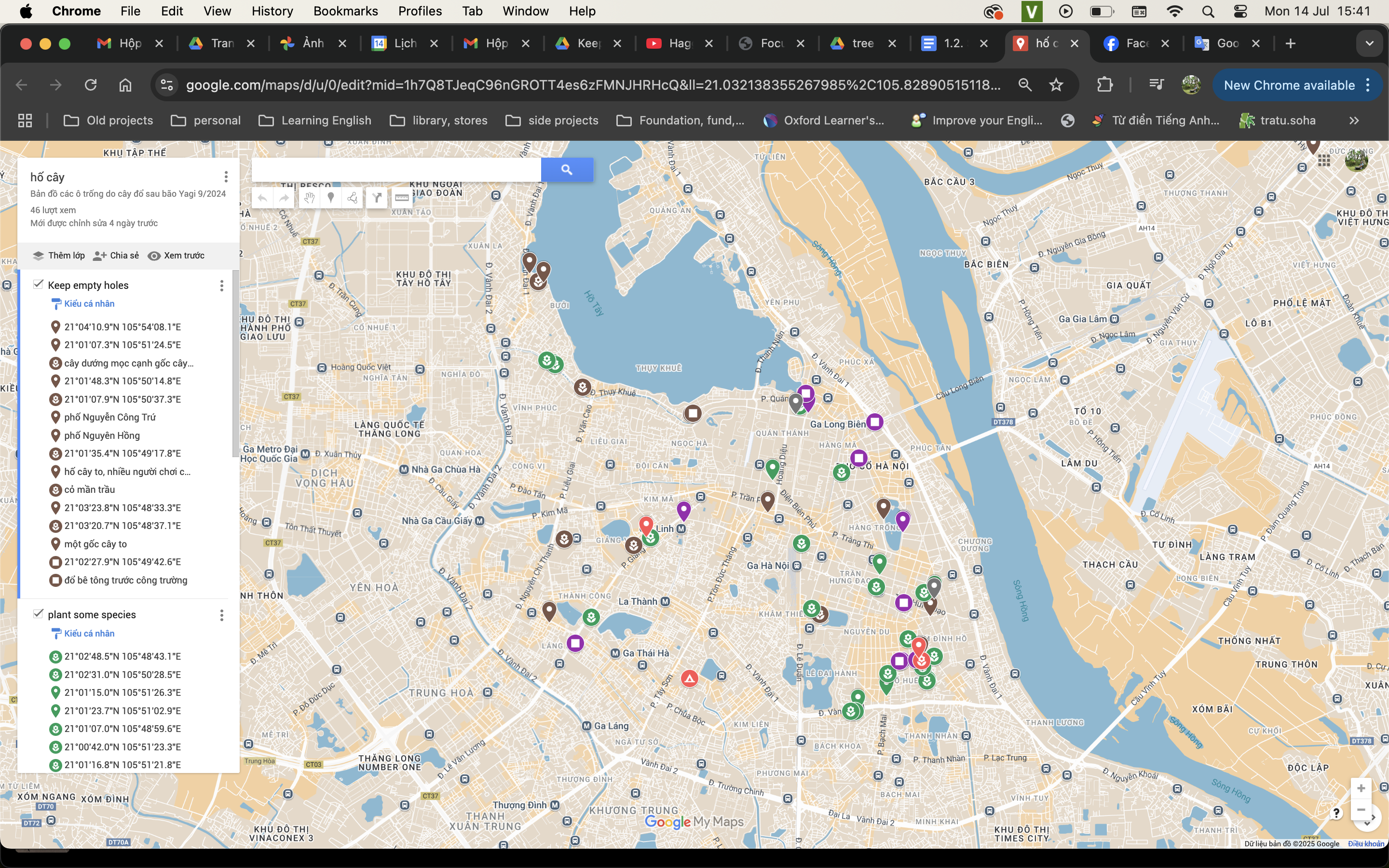
Task: Click the undo arrow in the map toolbar
Action: pos(262,198)
